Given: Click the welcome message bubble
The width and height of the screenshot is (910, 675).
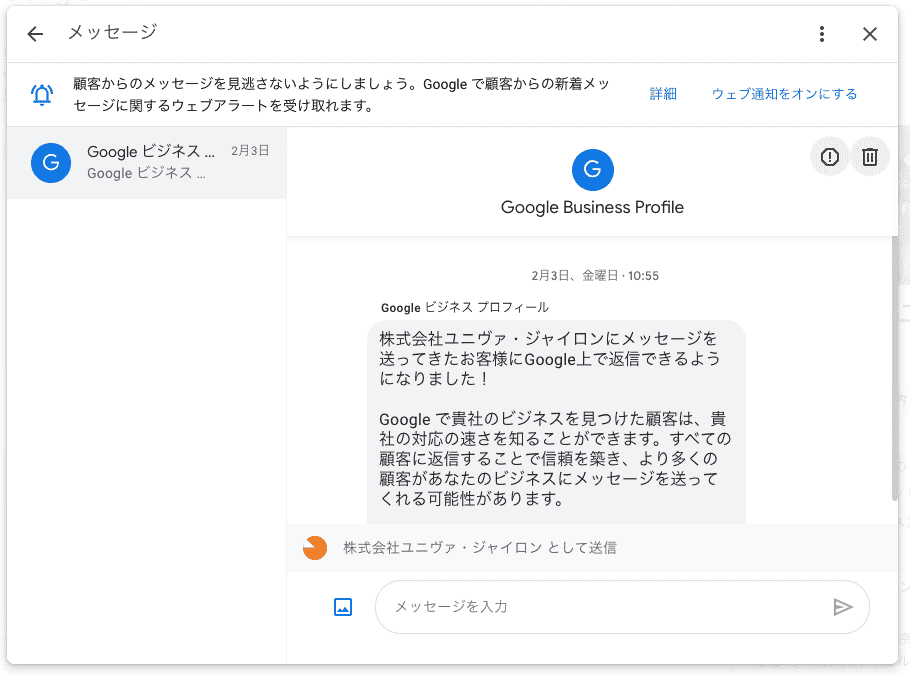Looking at the screenshot, I should (x=556, y=420).
